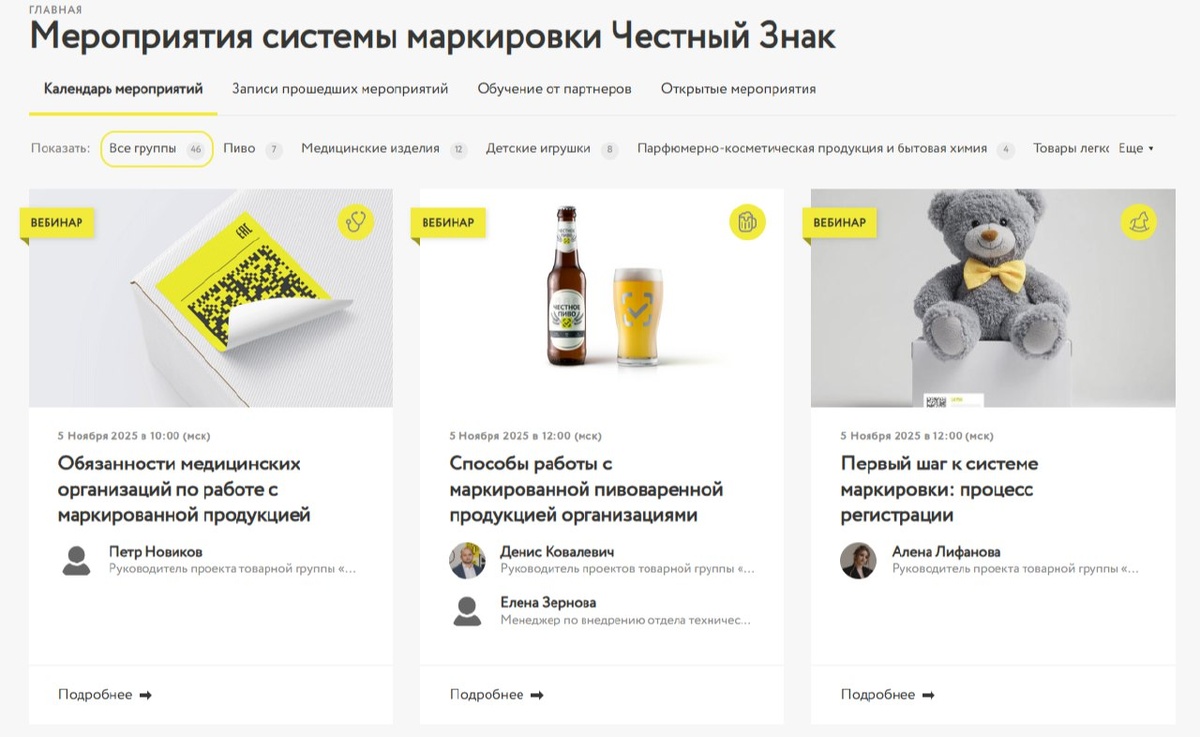This screenshot has height=737, width=1200.
Task: Filter by Парфюмерно-косметическая продукция и бытовая химия
Action: click(826, 149)
